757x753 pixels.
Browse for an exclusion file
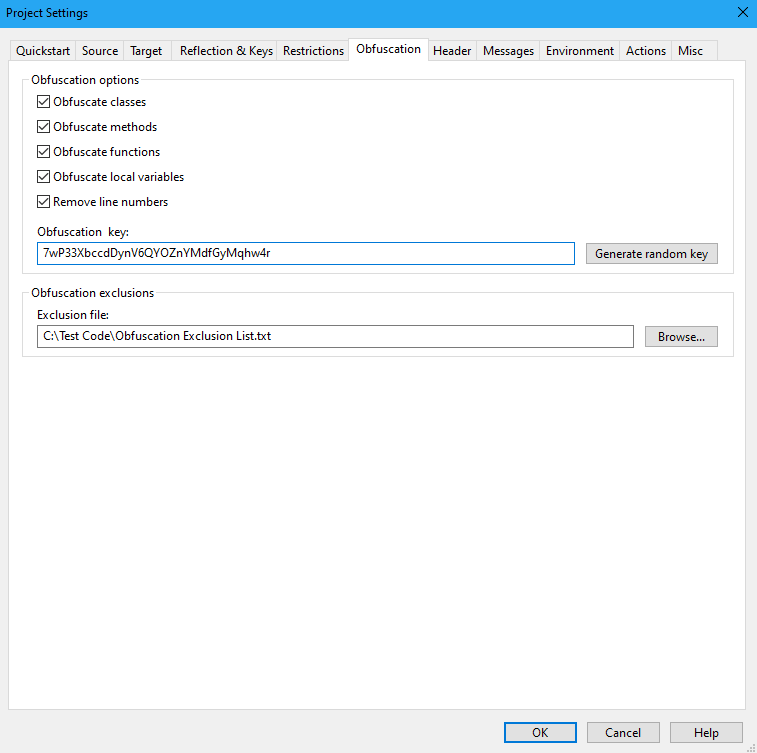click(681, 337)
